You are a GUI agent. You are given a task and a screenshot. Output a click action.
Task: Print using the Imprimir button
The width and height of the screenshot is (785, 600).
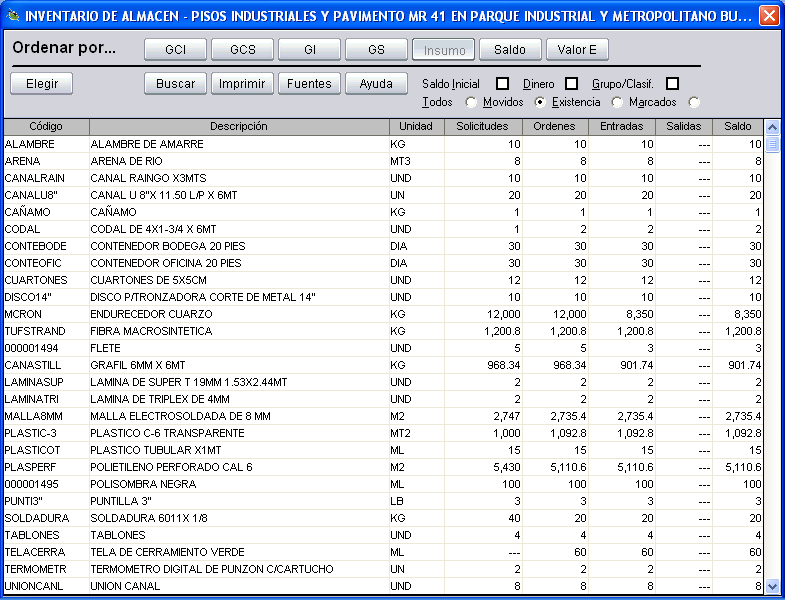click(242, 84)
